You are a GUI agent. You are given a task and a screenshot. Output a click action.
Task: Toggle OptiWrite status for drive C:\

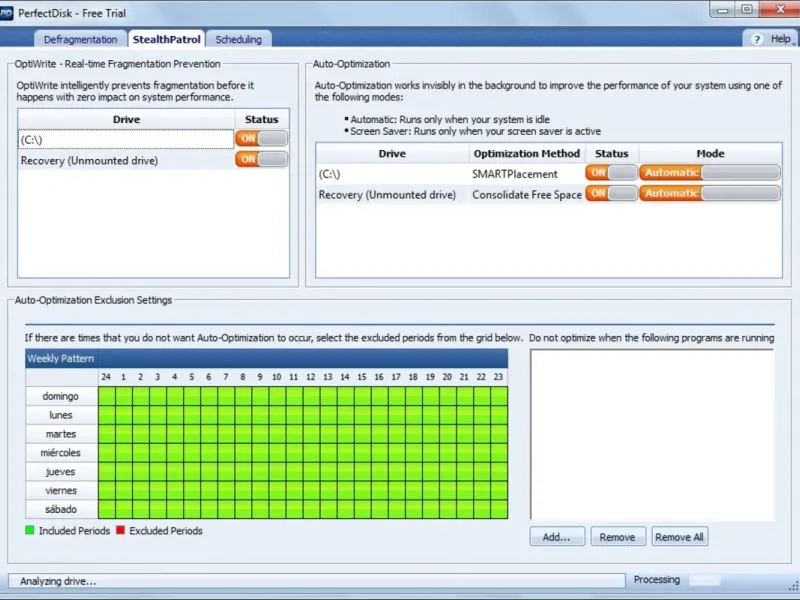[261, 139]
